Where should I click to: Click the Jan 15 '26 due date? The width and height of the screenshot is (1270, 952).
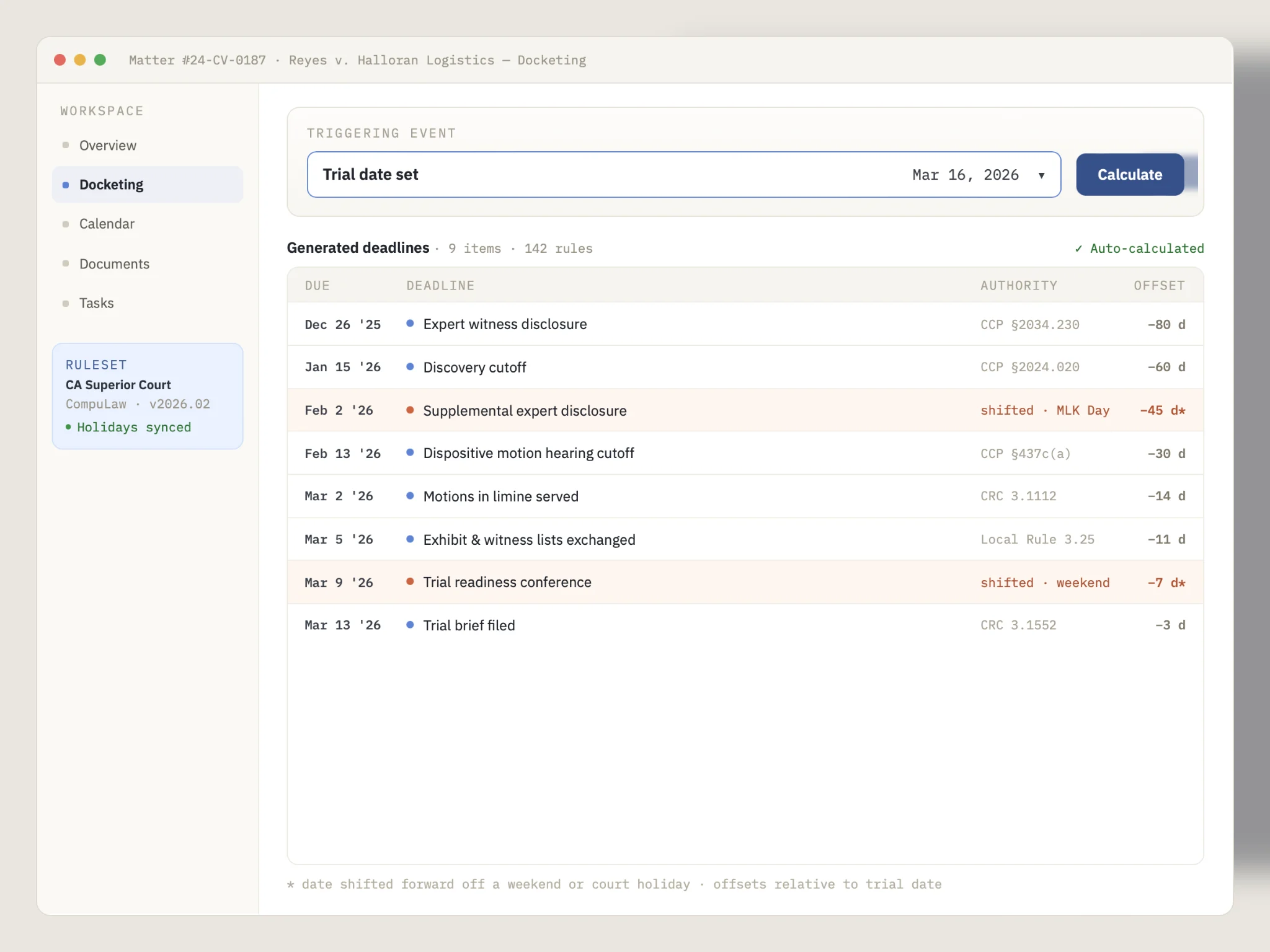(x=342, y=367)
